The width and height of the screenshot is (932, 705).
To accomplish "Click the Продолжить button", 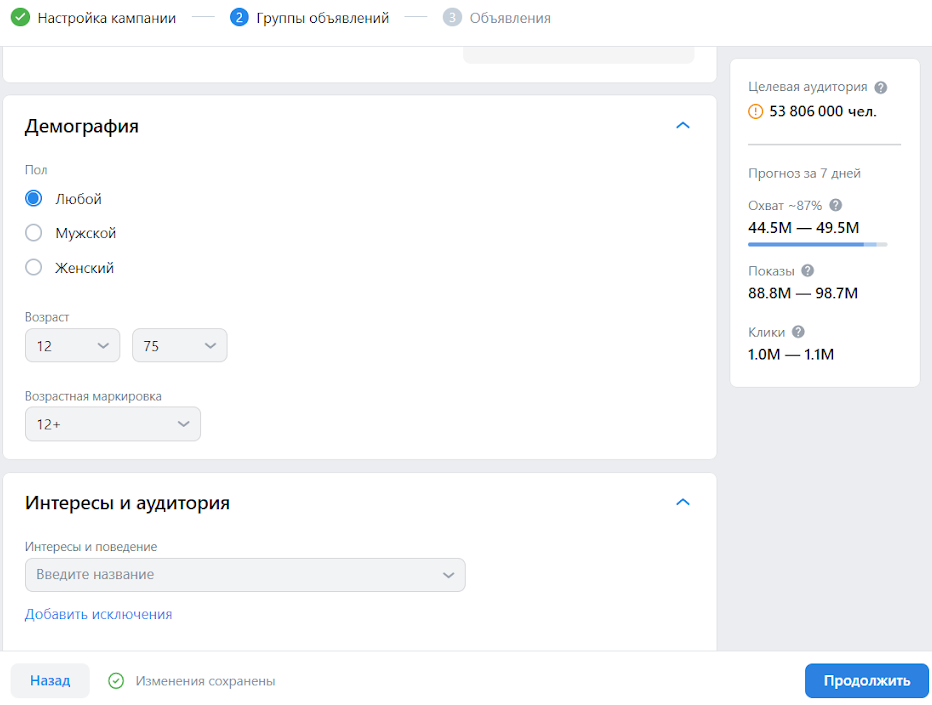I will tap(867, 681).
